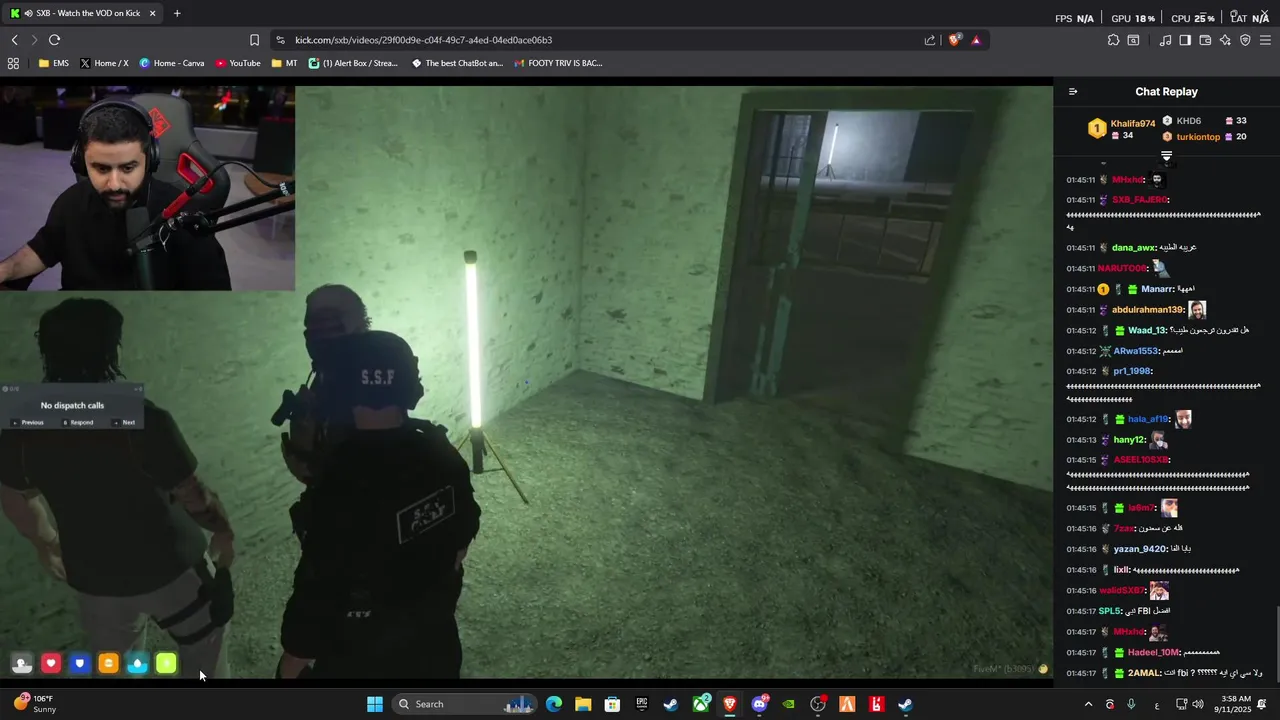Open the FOOTY TRIV IS BAC bookmark
The height and width of the screenshot is (720, 1280).
(x=558, y=63)
